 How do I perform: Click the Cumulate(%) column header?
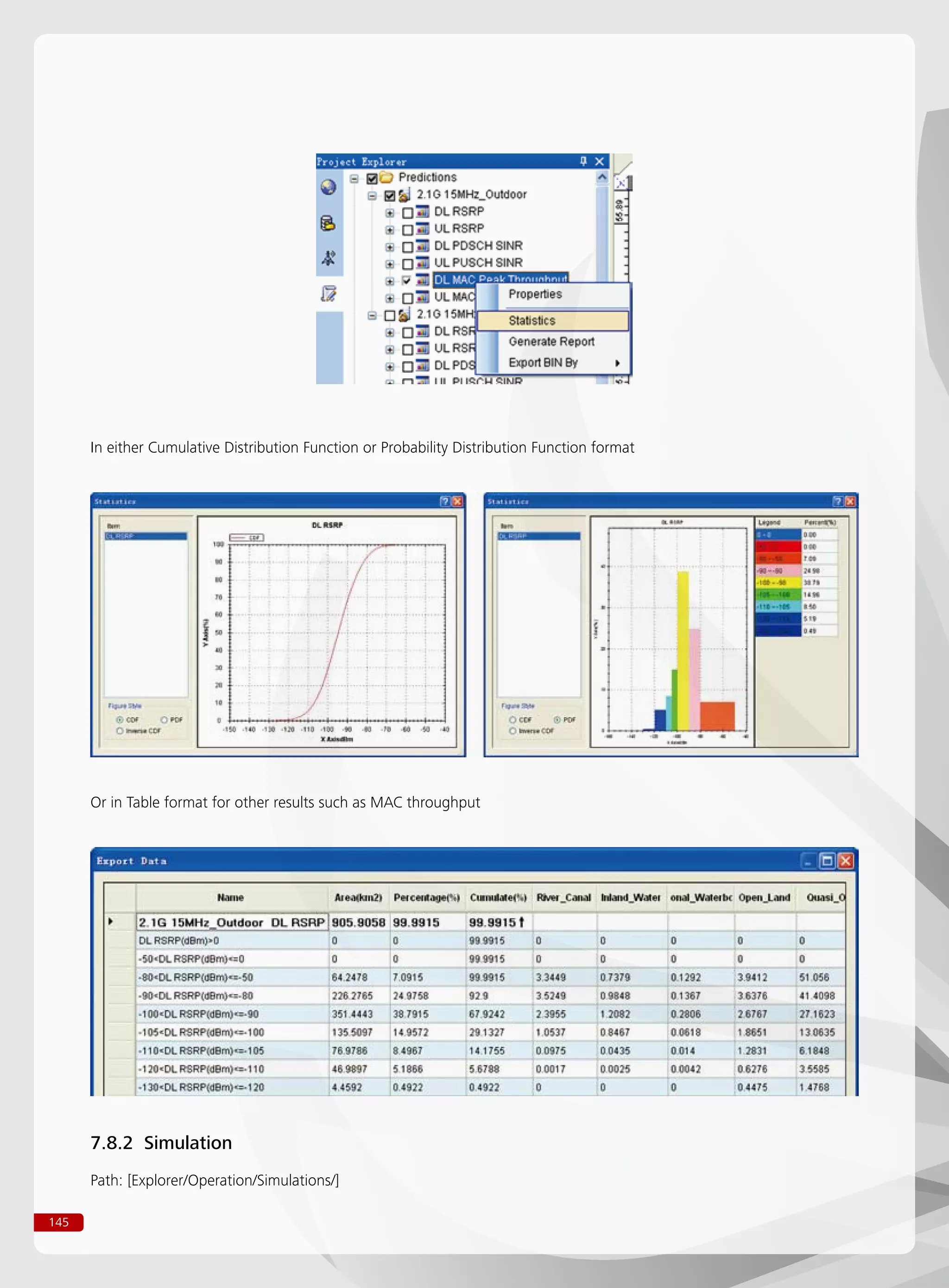[x=498, y=897]
